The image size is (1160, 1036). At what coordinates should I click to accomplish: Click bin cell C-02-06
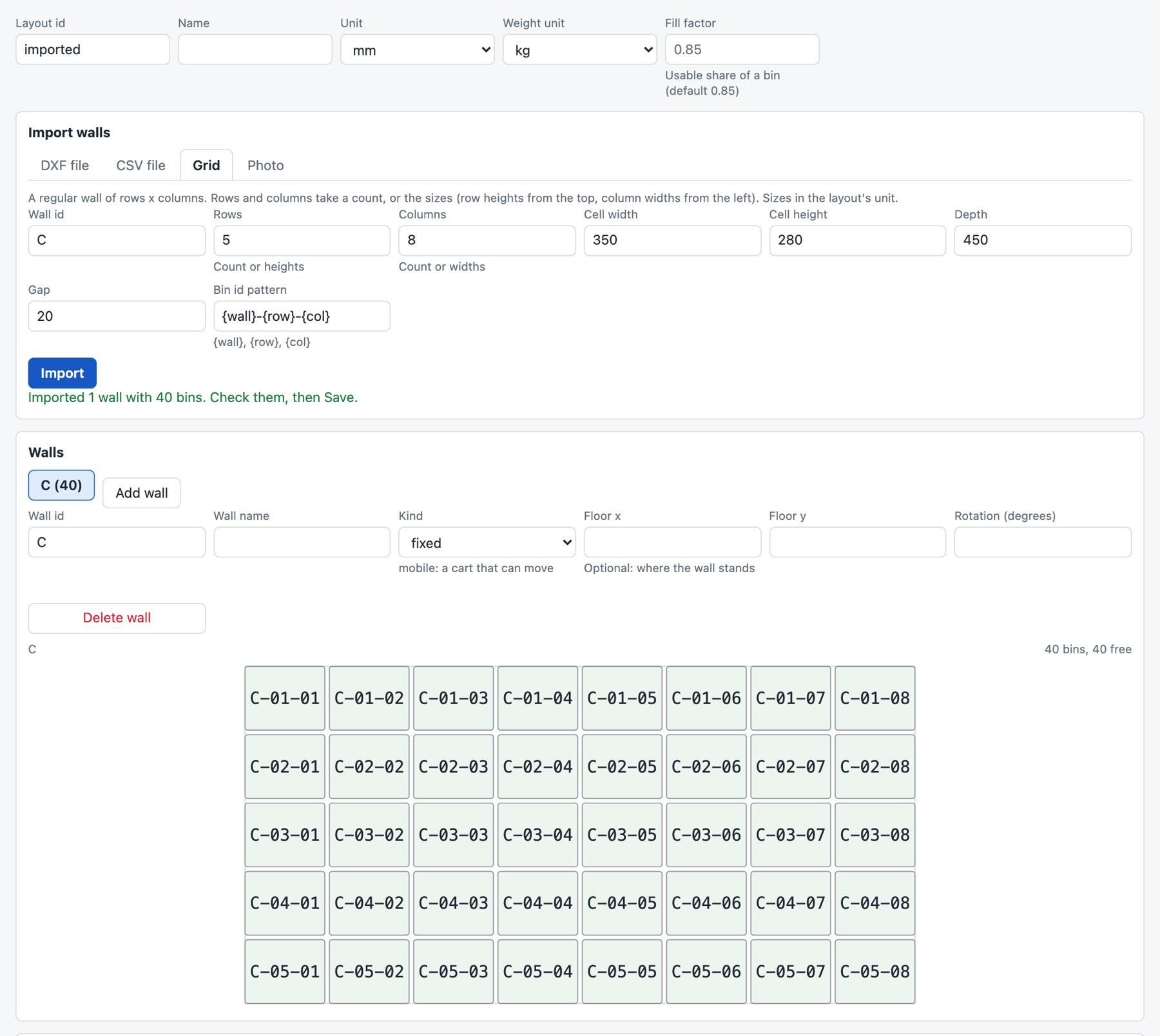[706, 767]
